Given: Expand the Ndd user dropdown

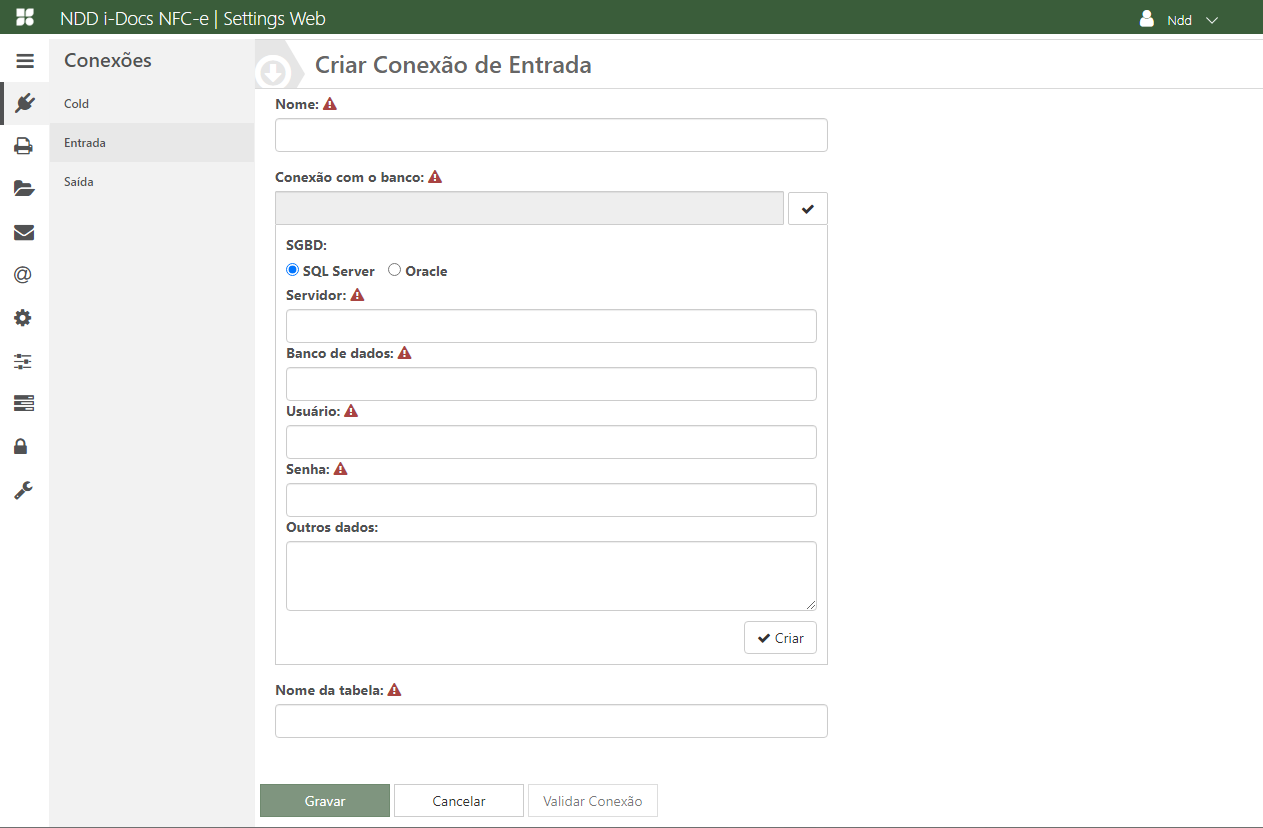Looking at the screenshot, I should tap(1180, 20).
